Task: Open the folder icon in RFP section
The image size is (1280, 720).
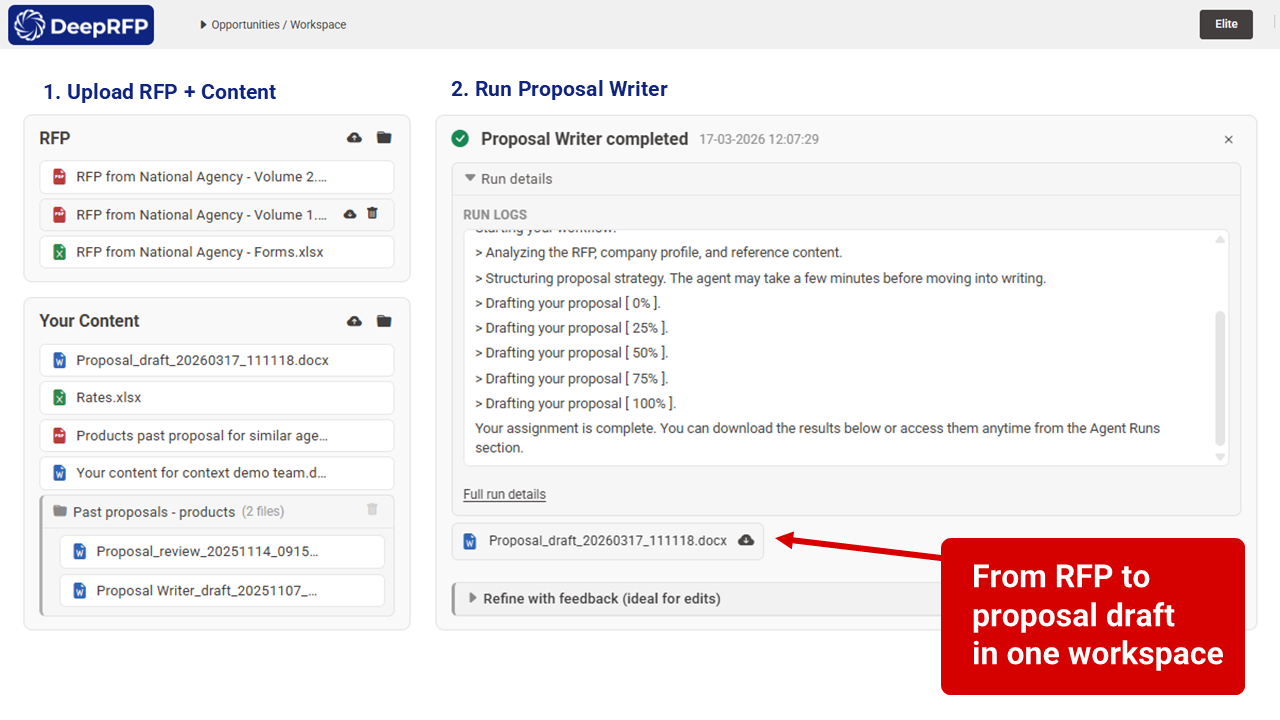Action: click(x=384, y=138)
